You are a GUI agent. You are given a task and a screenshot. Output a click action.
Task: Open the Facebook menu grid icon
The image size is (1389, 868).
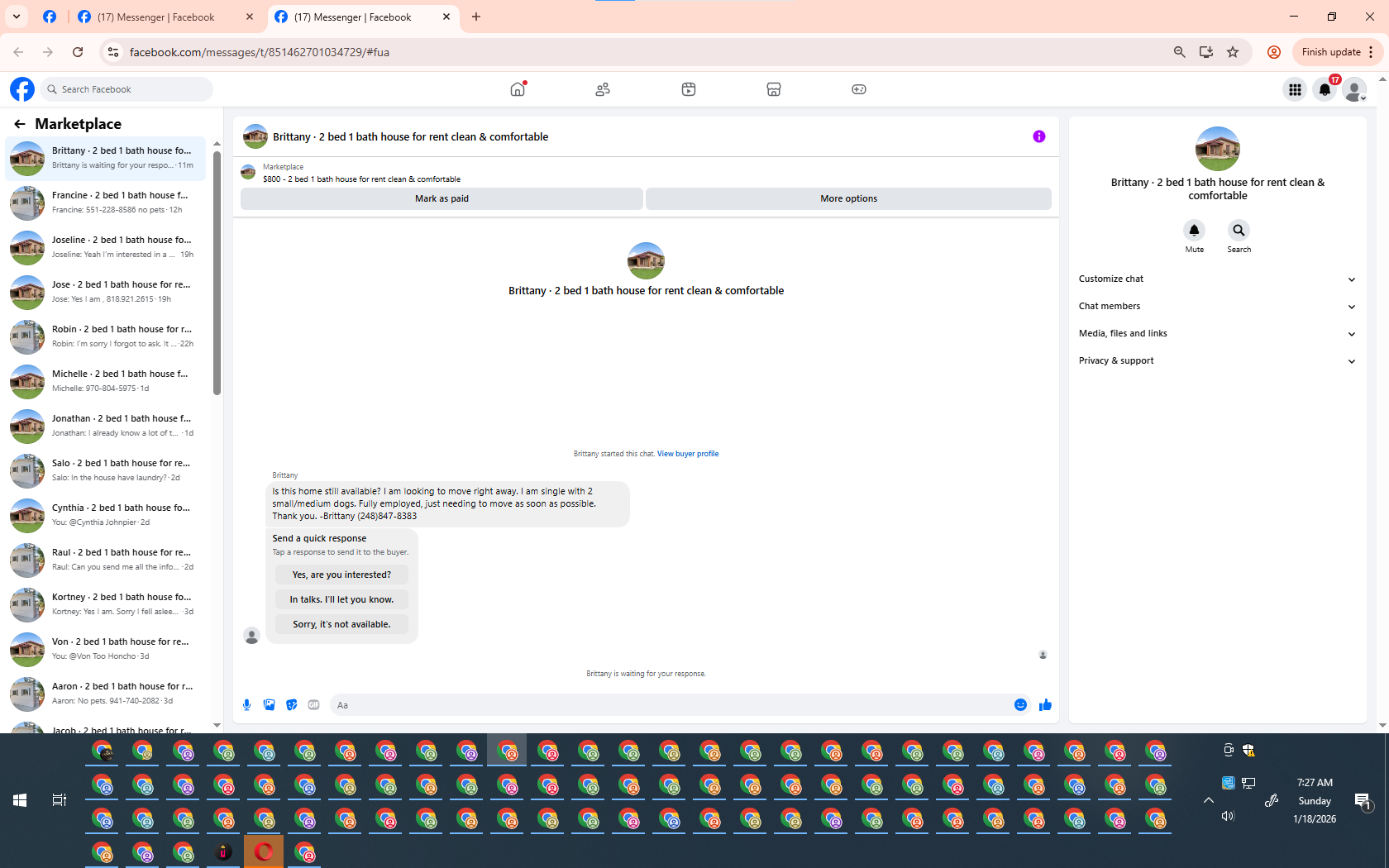(1295, 89)
